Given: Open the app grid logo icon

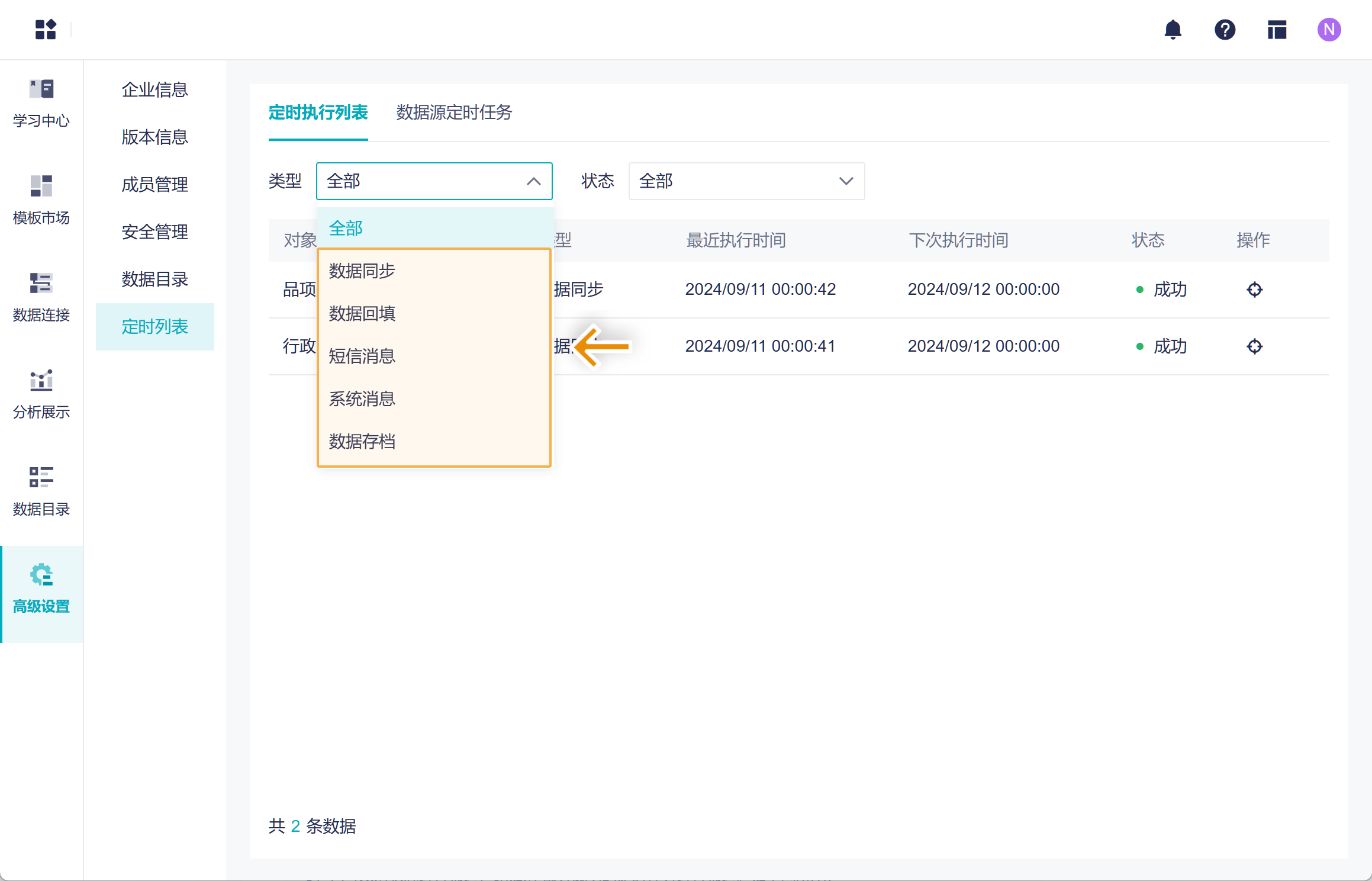Looking at the screenshot, I should (46, 30).
